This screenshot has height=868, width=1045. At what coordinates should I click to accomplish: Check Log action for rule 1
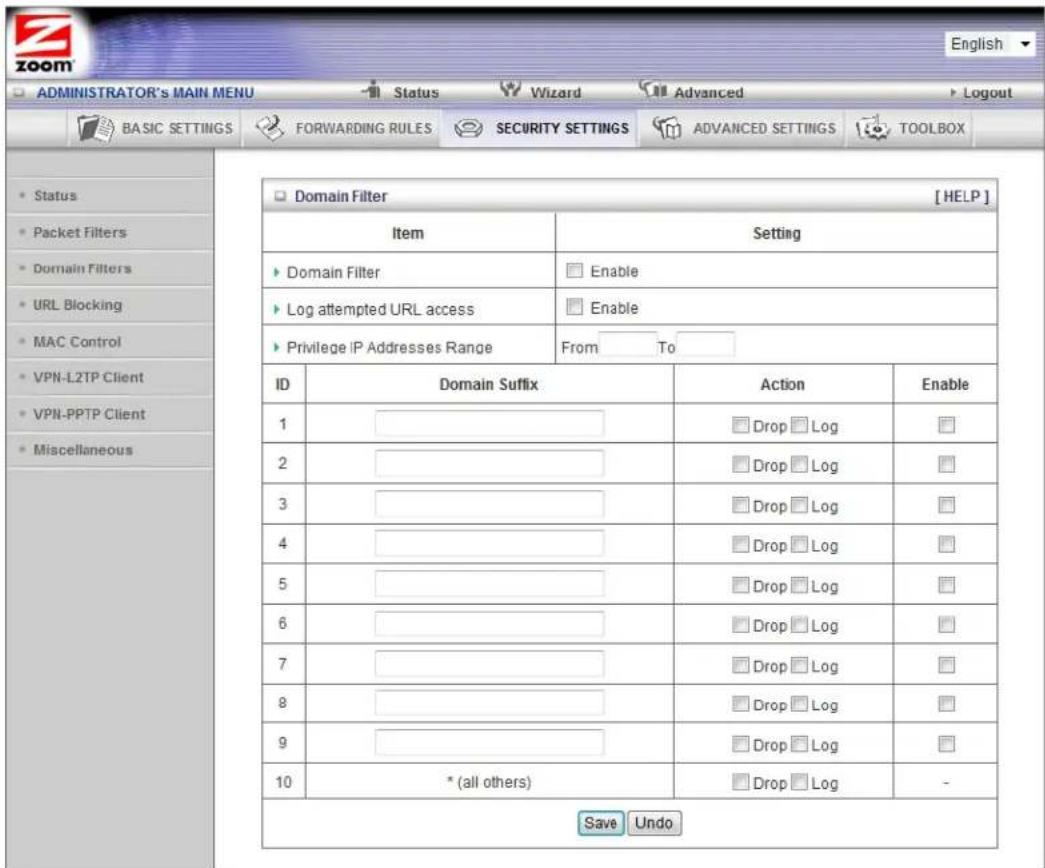click(x=799, y=425)
